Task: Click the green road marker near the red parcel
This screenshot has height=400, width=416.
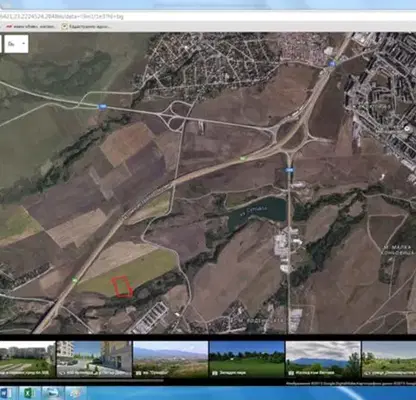Action: pyautogui.click(x=75, y=280)
